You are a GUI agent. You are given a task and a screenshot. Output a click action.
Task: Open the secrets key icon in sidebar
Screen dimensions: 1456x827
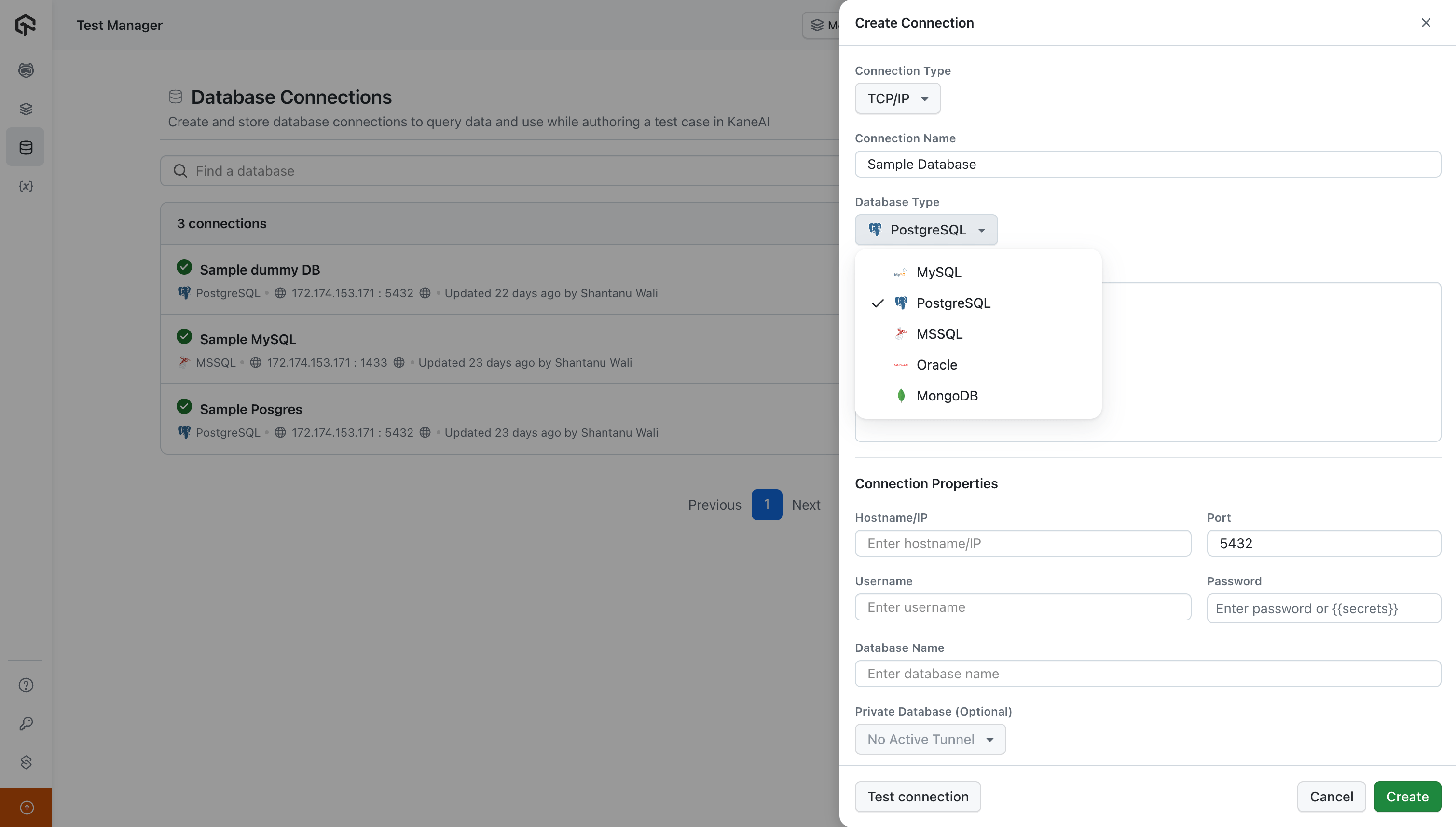[x=26, y=724]
